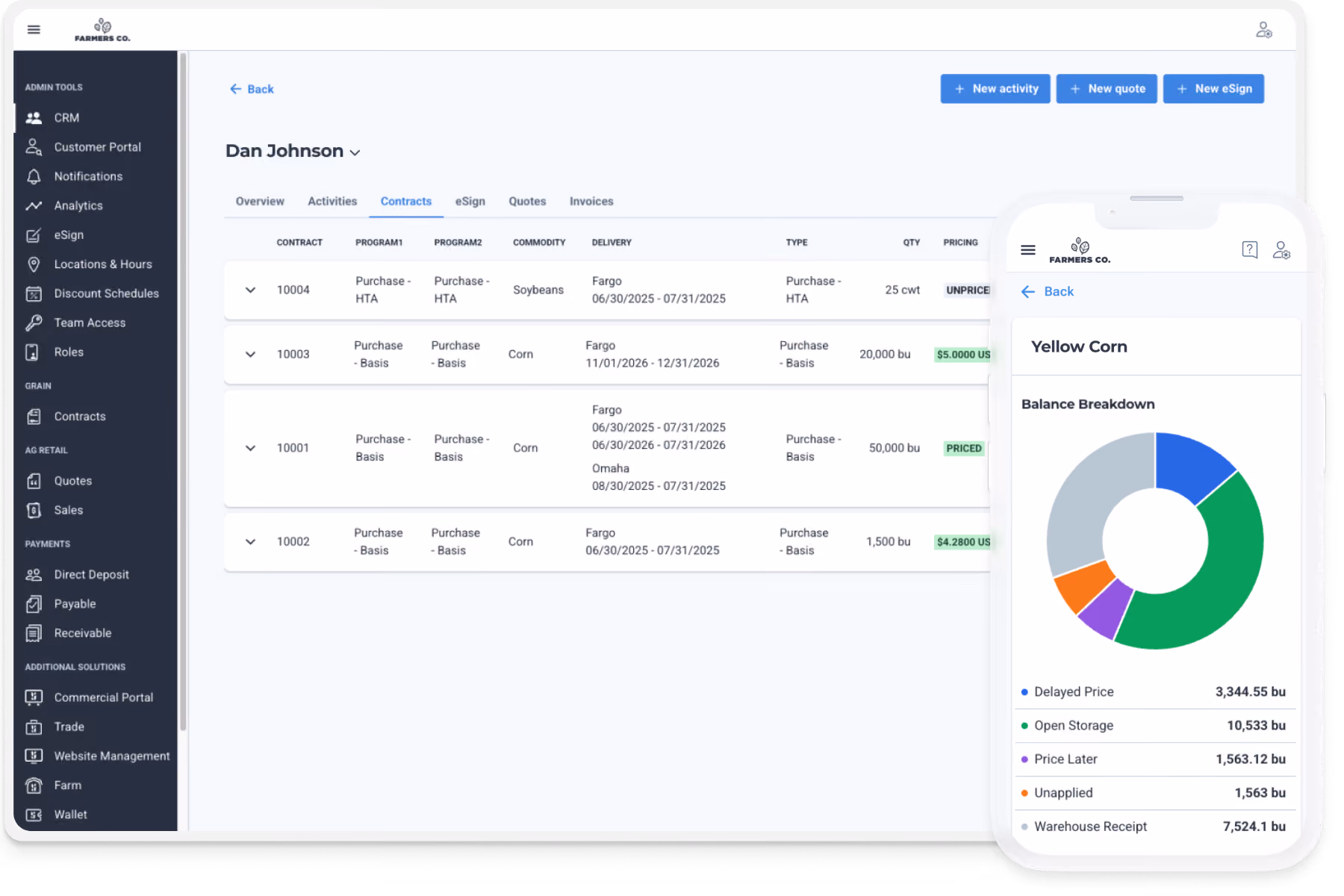This screenshot has width=1344, height=896.
Task: Click the Trade icon in sidebar
Action: point(34,727)
